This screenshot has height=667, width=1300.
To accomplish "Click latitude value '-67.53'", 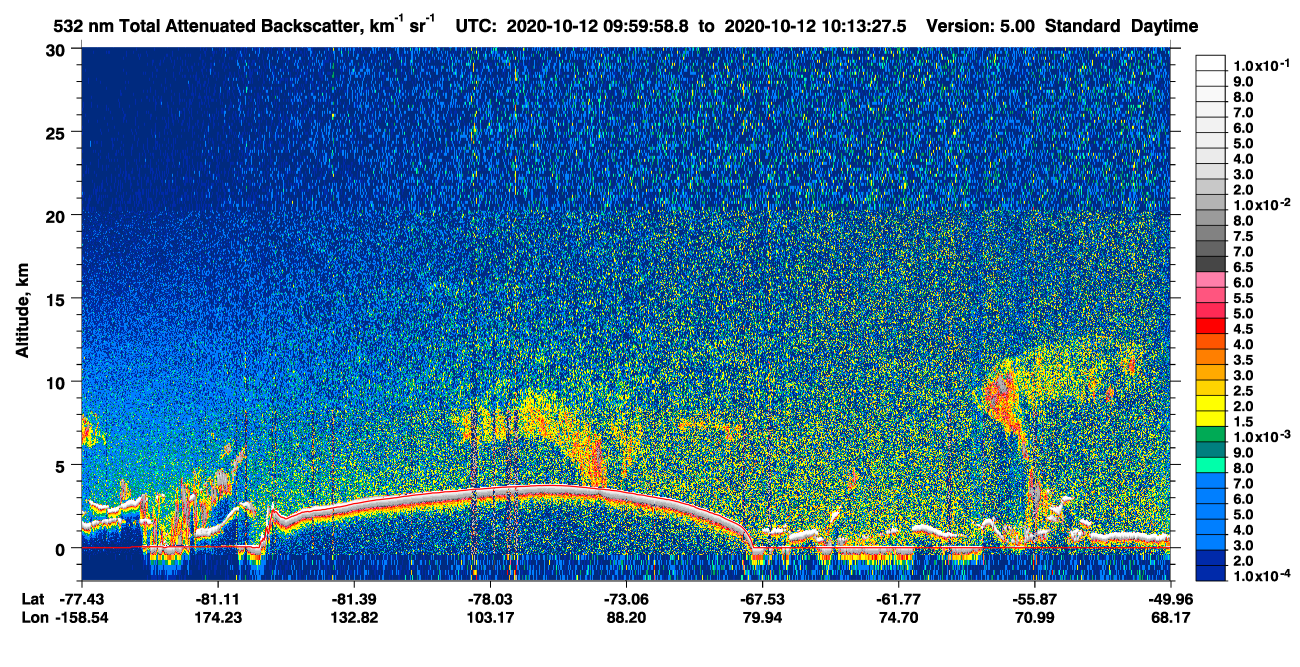I will pyautogui.click(x=762, y=599).
